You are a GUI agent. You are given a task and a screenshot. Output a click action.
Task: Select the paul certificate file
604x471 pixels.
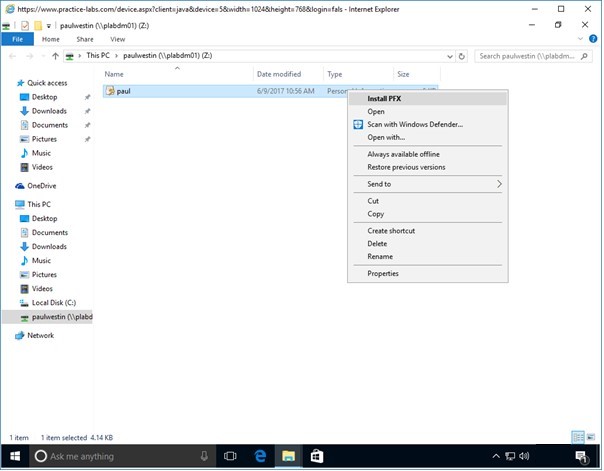123,91
